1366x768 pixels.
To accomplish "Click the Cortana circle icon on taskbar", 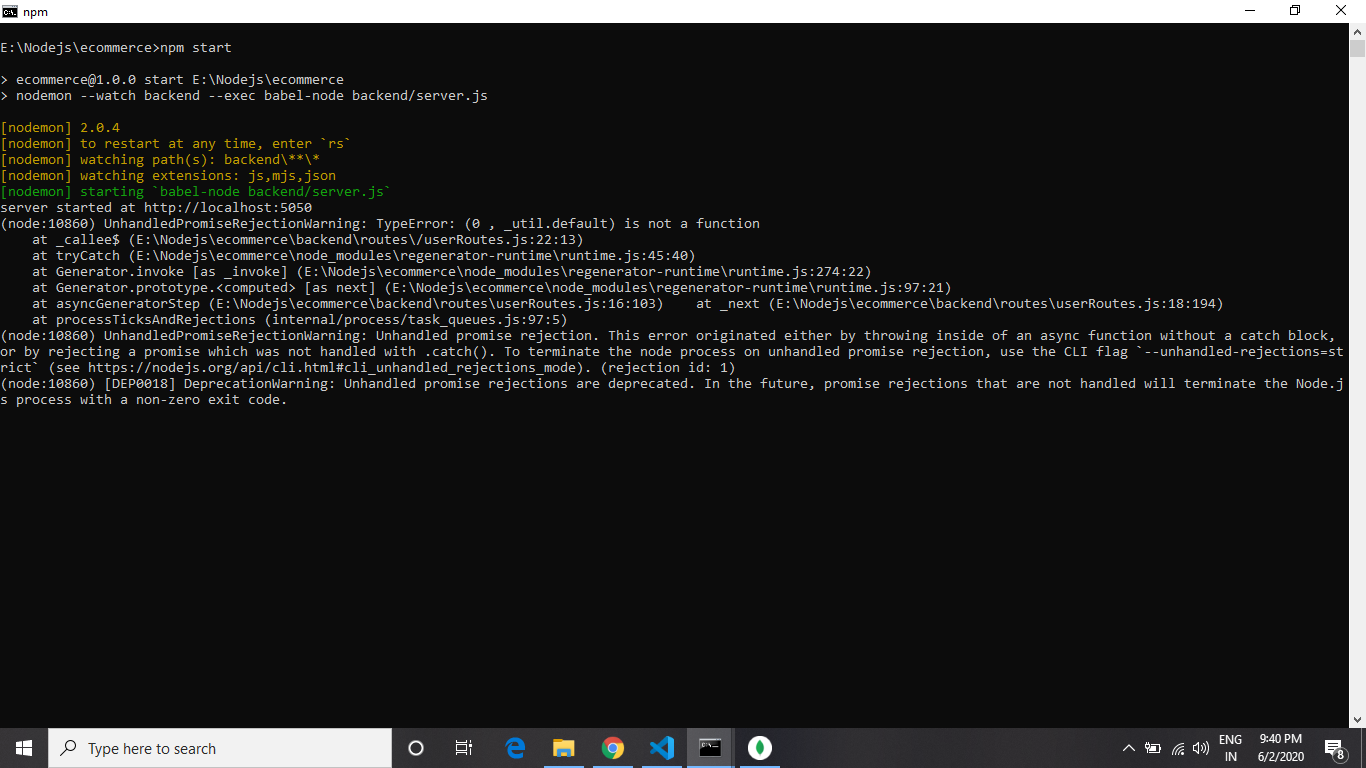I will (x=416, y=748).
